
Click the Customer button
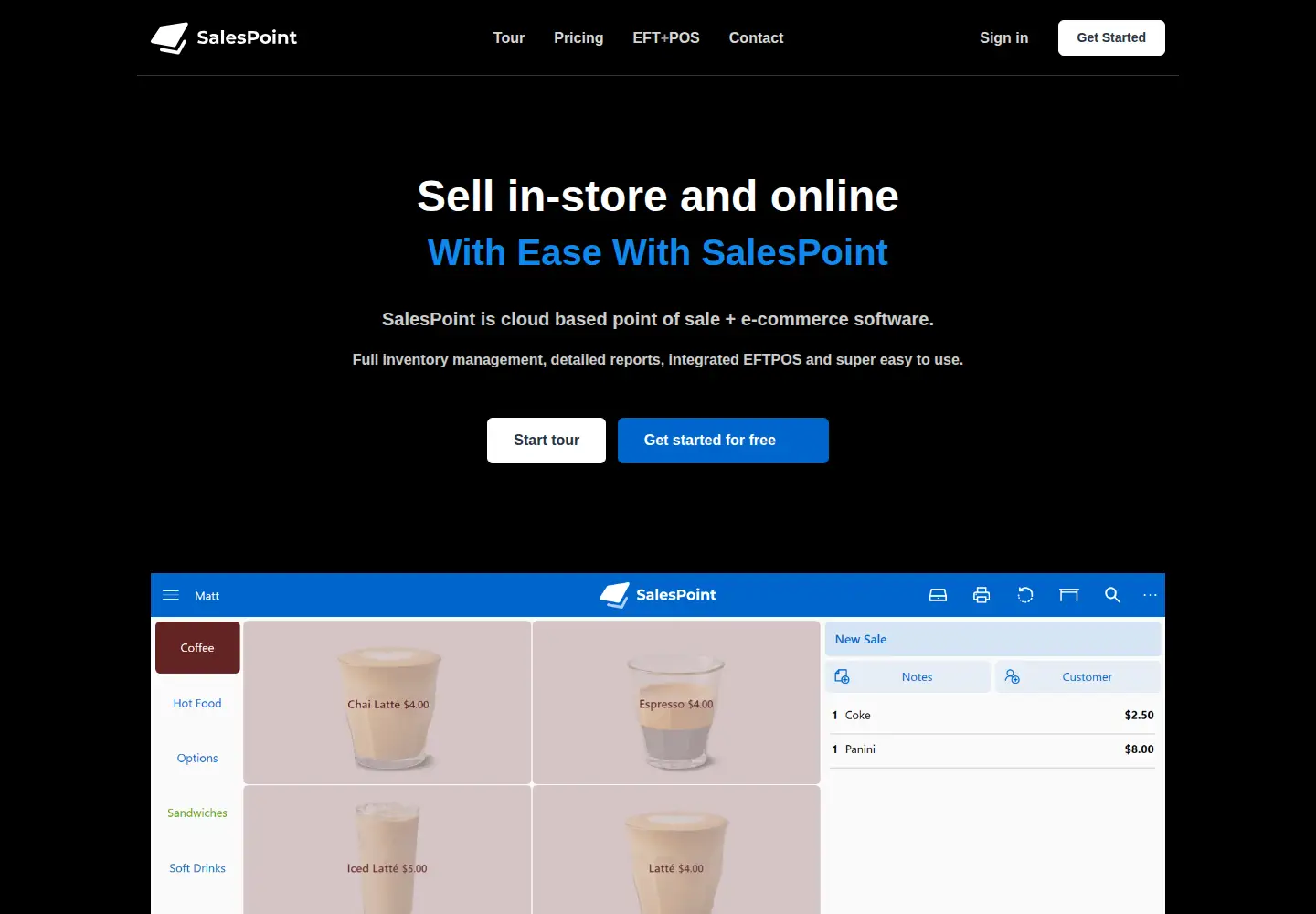click(x=1077, y=676)
